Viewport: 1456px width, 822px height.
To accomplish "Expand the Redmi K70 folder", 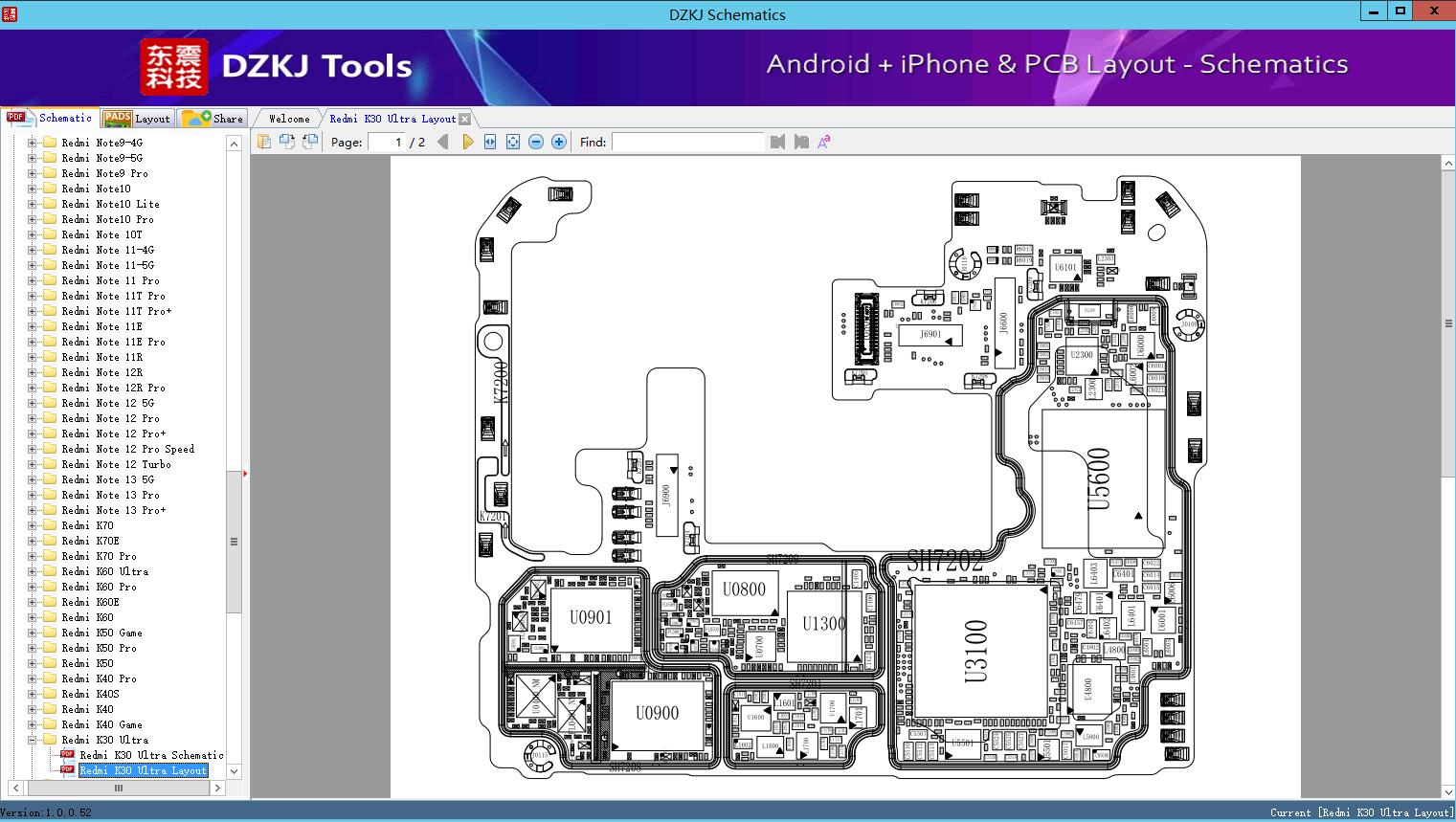I will (32, 525).
